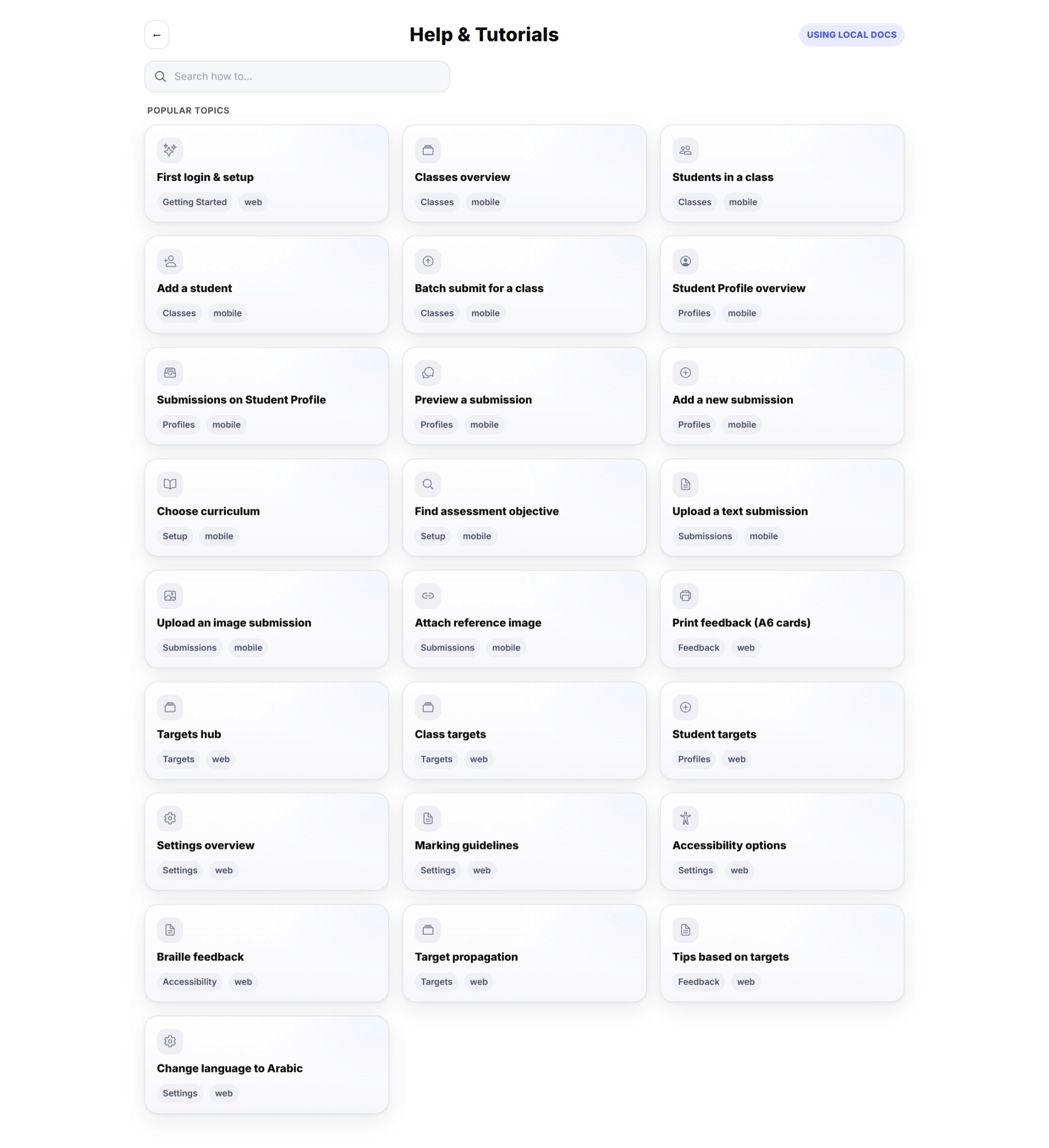Click the magnifier icon on Find assessment objective
Viewport: 1049px width, 1148px height.
pos(428,485)
